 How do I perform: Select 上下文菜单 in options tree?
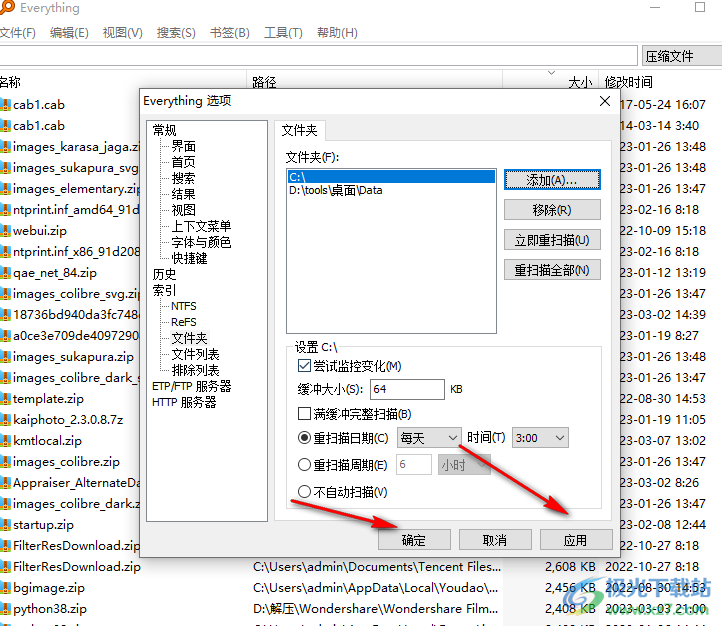[x=201, y=226]
